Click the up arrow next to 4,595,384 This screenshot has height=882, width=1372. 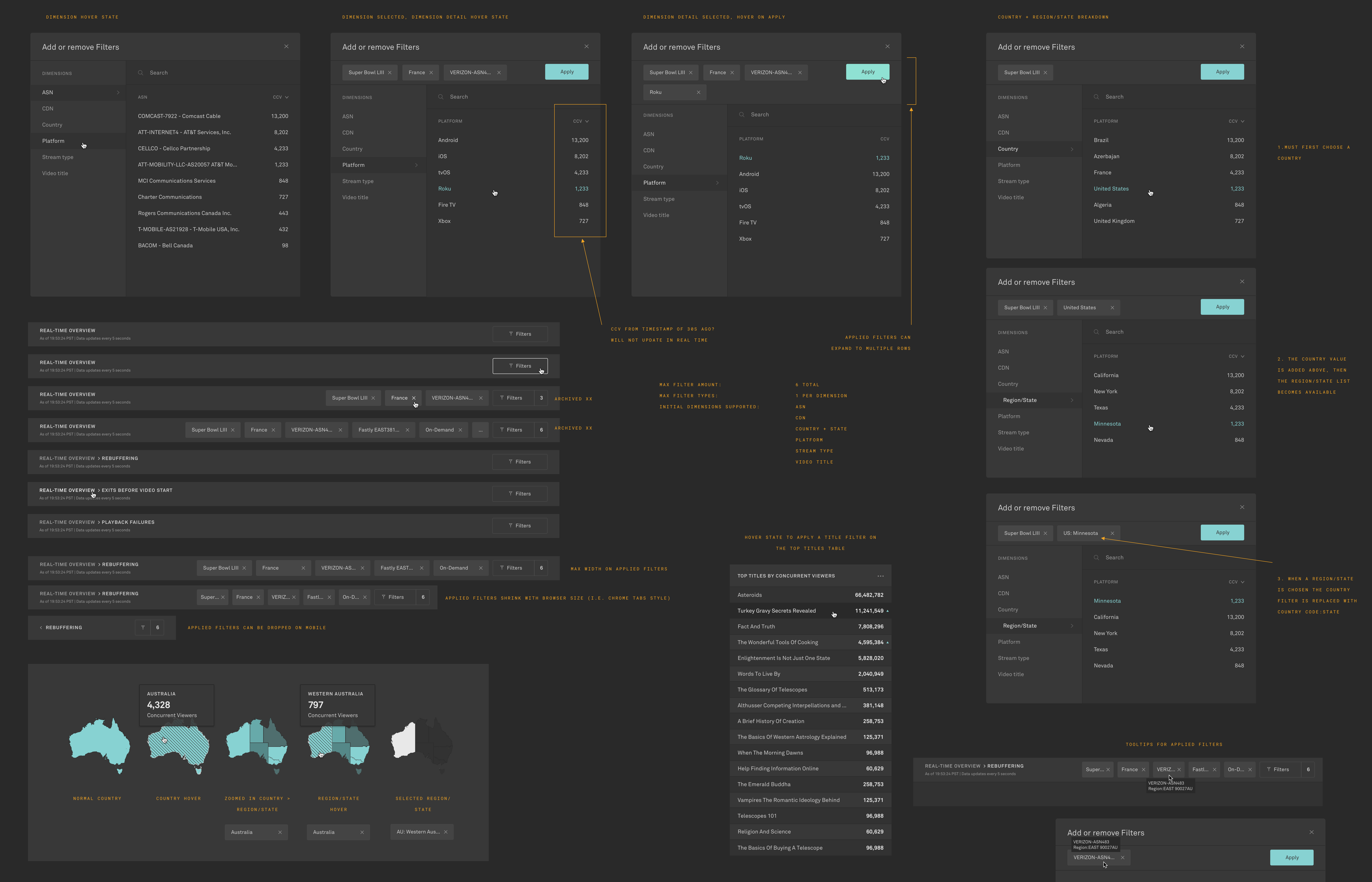point(888,643)
